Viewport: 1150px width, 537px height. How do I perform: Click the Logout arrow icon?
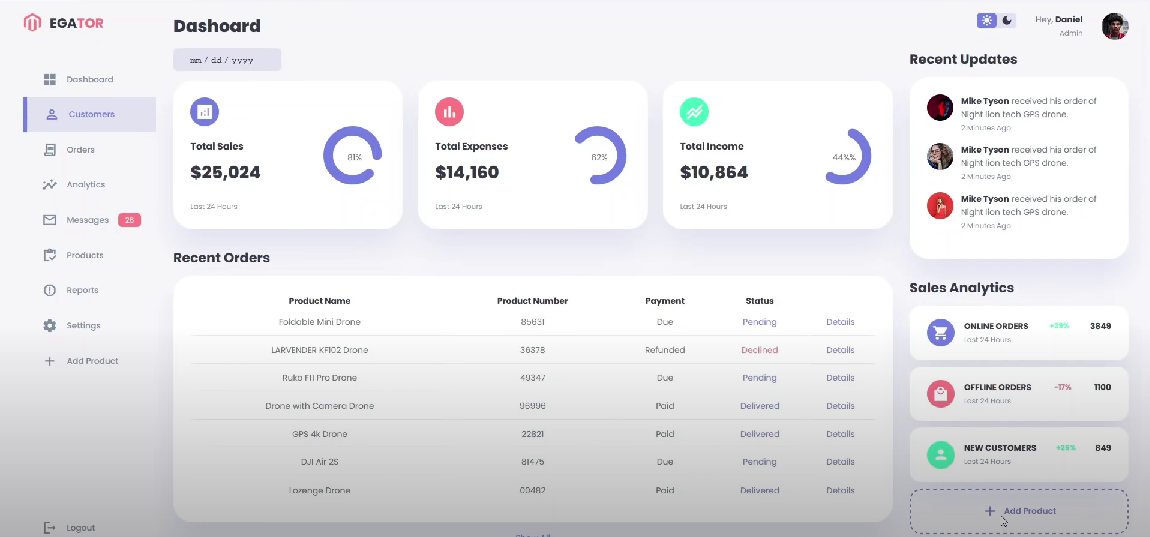[x=50, y=527]
